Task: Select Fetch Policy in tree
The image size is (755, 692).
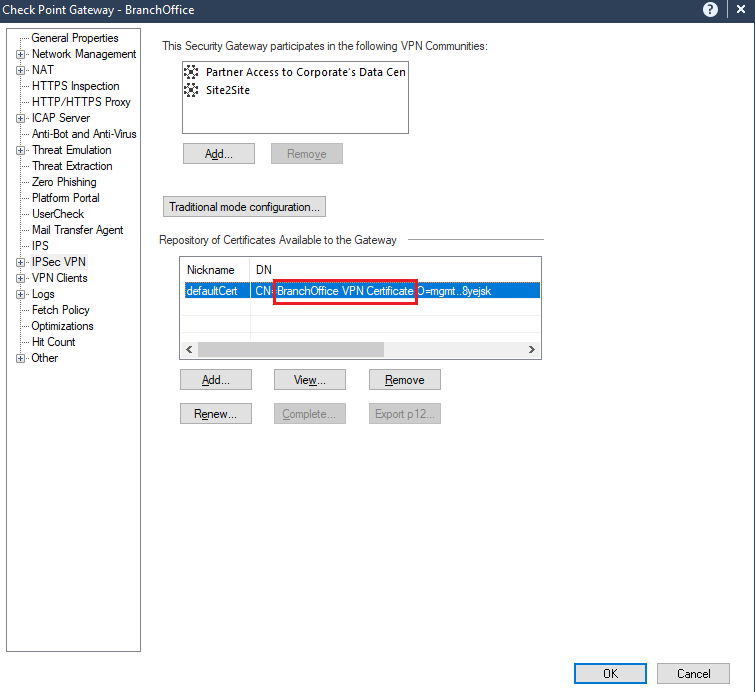Action: (60, 310)
